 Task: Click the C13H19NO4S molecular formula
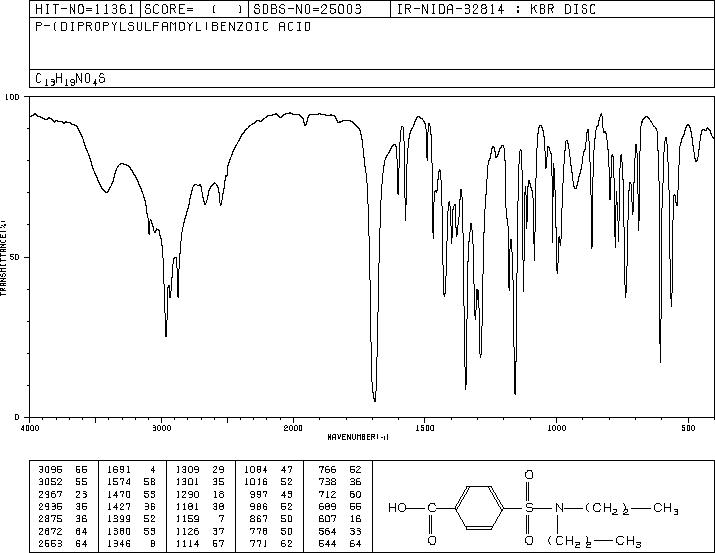(x=70, y=79)
